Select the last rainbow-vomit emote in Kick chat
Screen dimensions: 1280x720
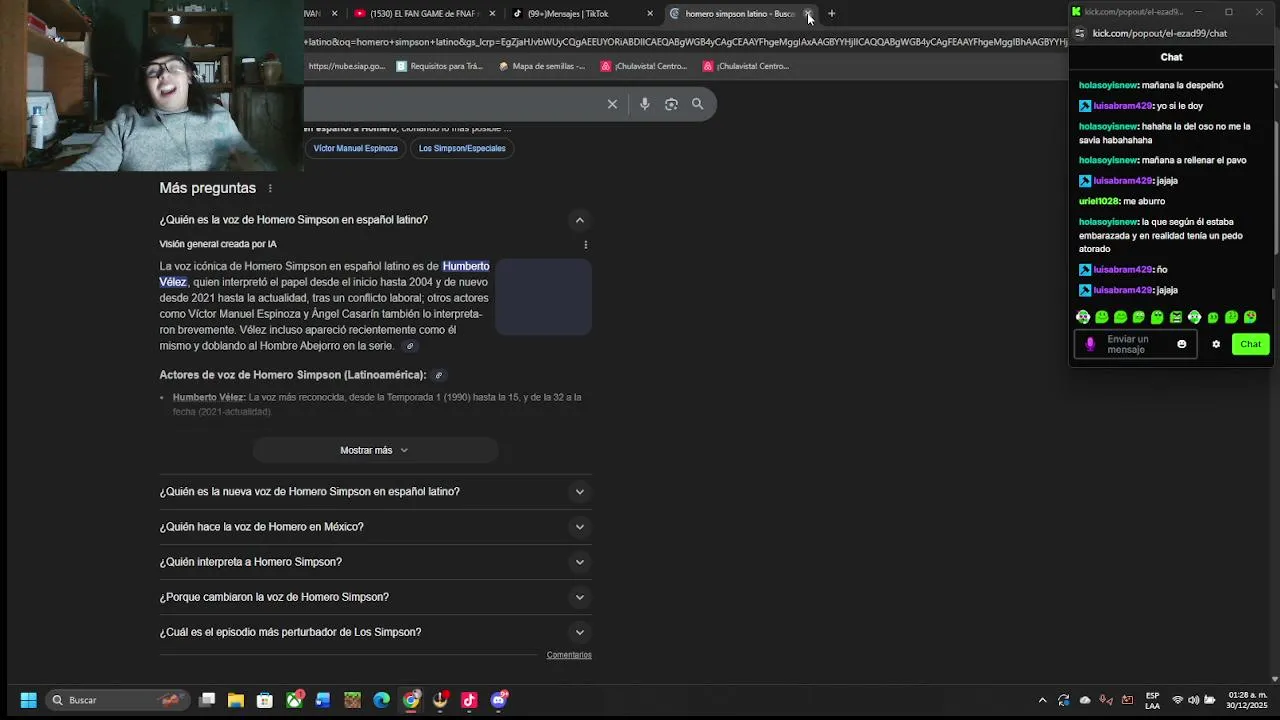[1250, 317]
